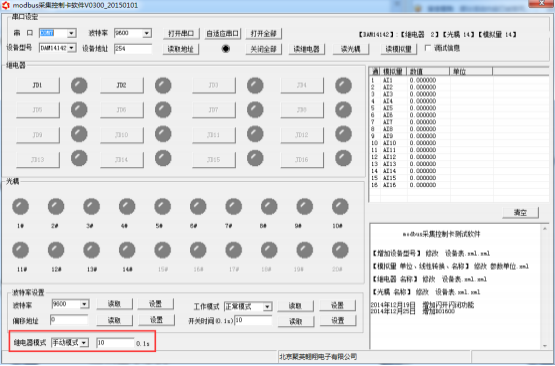The width and height of the screenshot is (555, 366).
Task: Click the indicator lamp beside JD1 relay
Action: (x=79, y=85)
